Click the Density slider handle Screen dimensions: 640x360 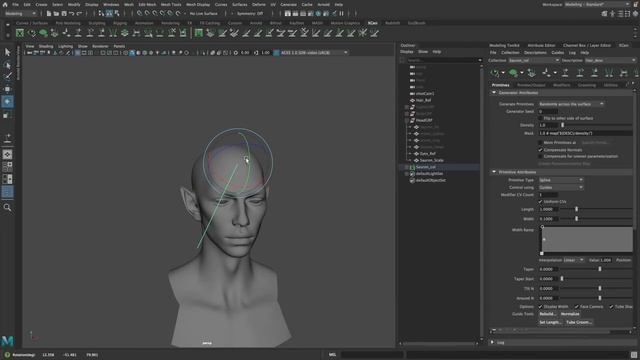(562, 125)
